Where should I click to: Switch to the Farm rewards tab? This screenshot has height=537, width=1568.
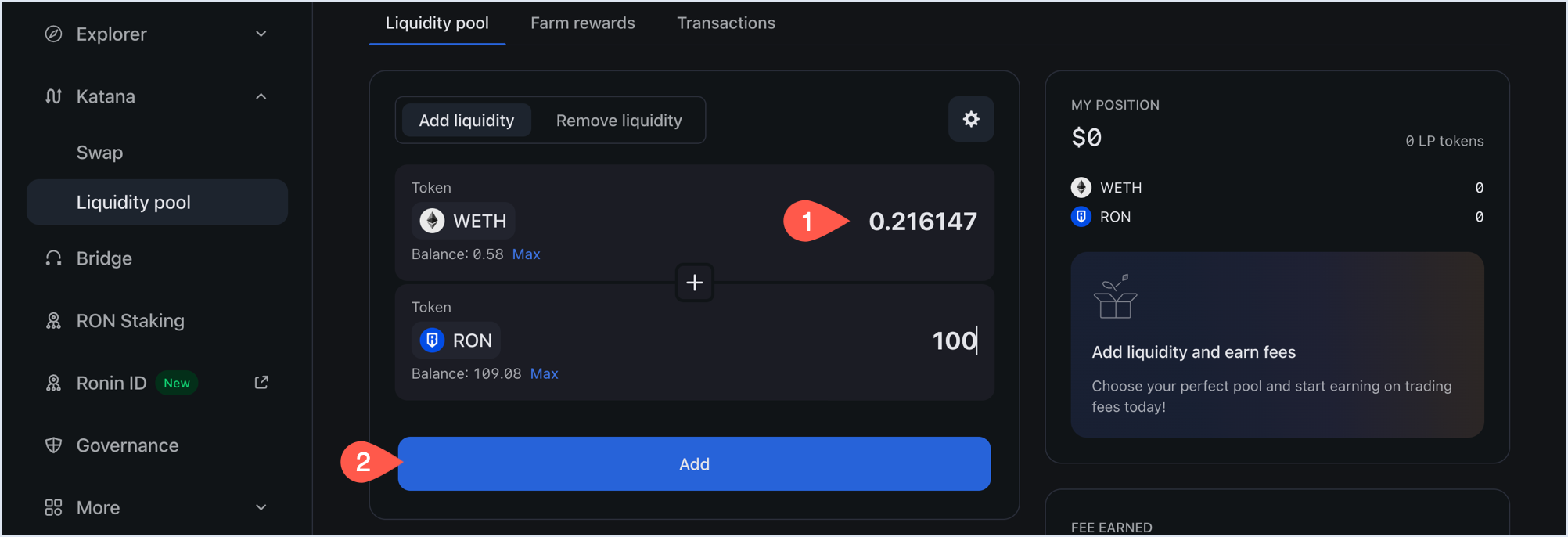pos(583,23)
